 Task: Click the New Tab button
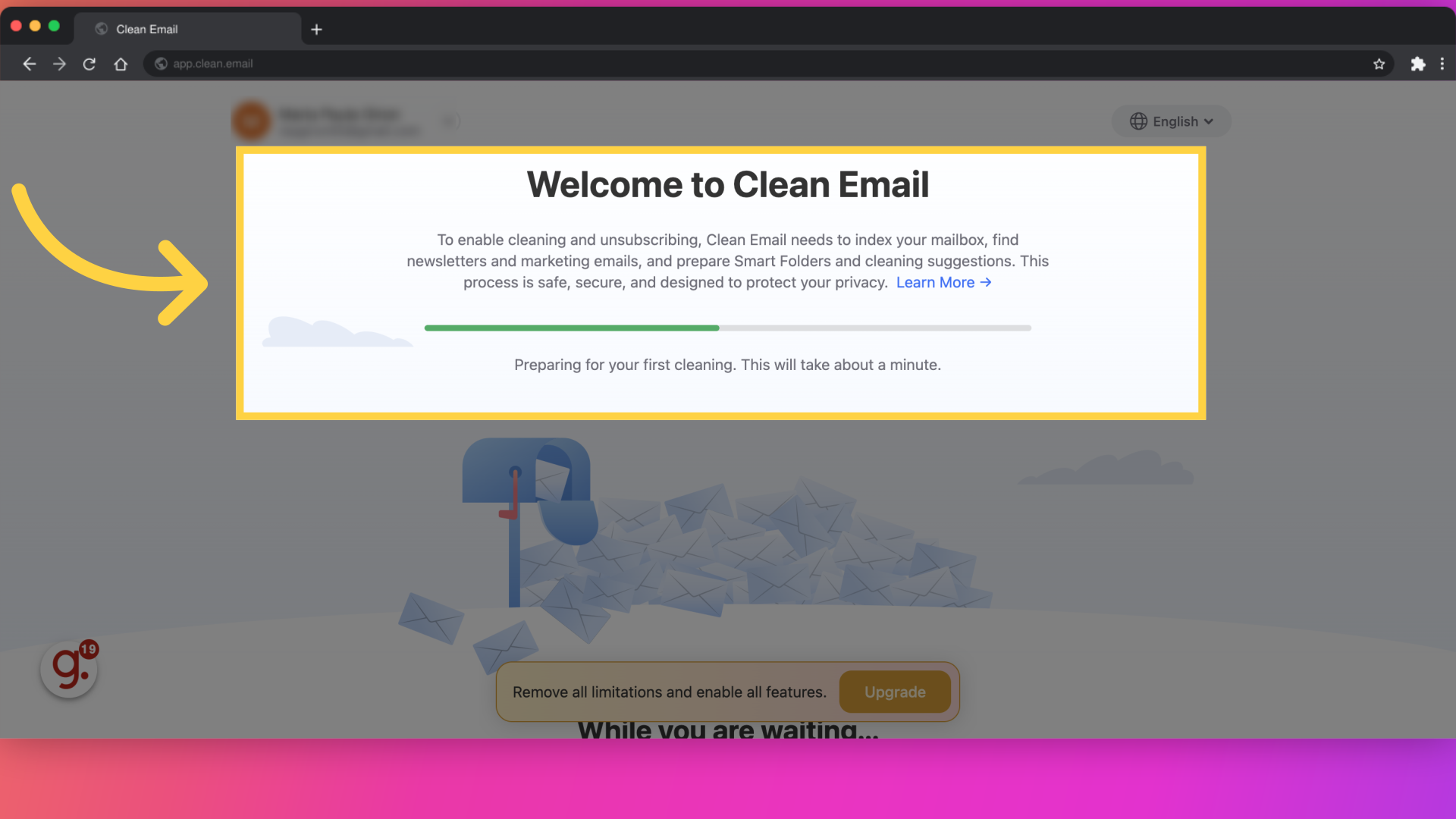[x=317, y=28]
